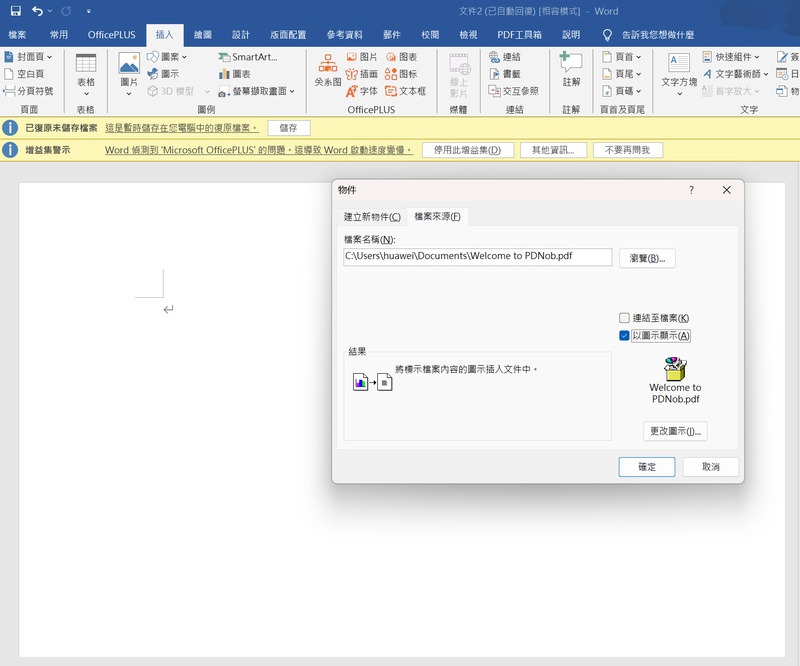This screenshot has width=800, height=666.
Task: Click the 更改圖示(I)... button
Action: pyautogui.click(x=675, y=431)
